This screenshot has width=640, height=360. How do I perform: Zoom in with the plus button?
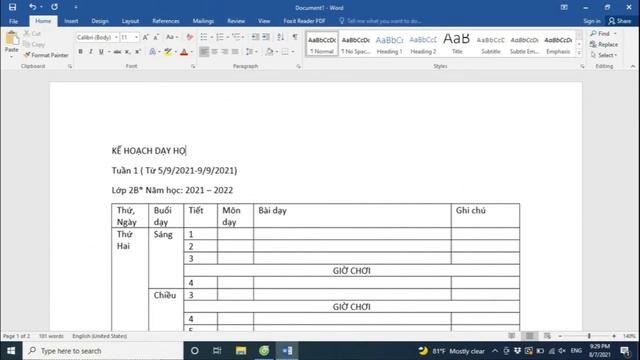tap(614, 336)
